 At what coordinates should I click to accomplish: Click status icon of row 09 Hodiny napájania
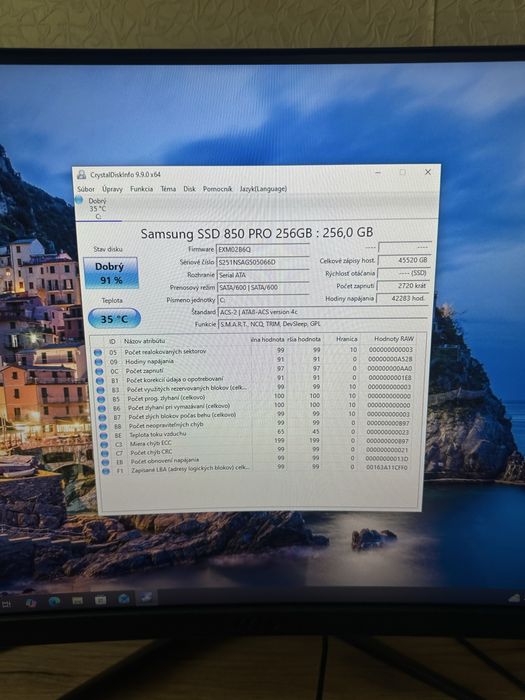(98, 362)
